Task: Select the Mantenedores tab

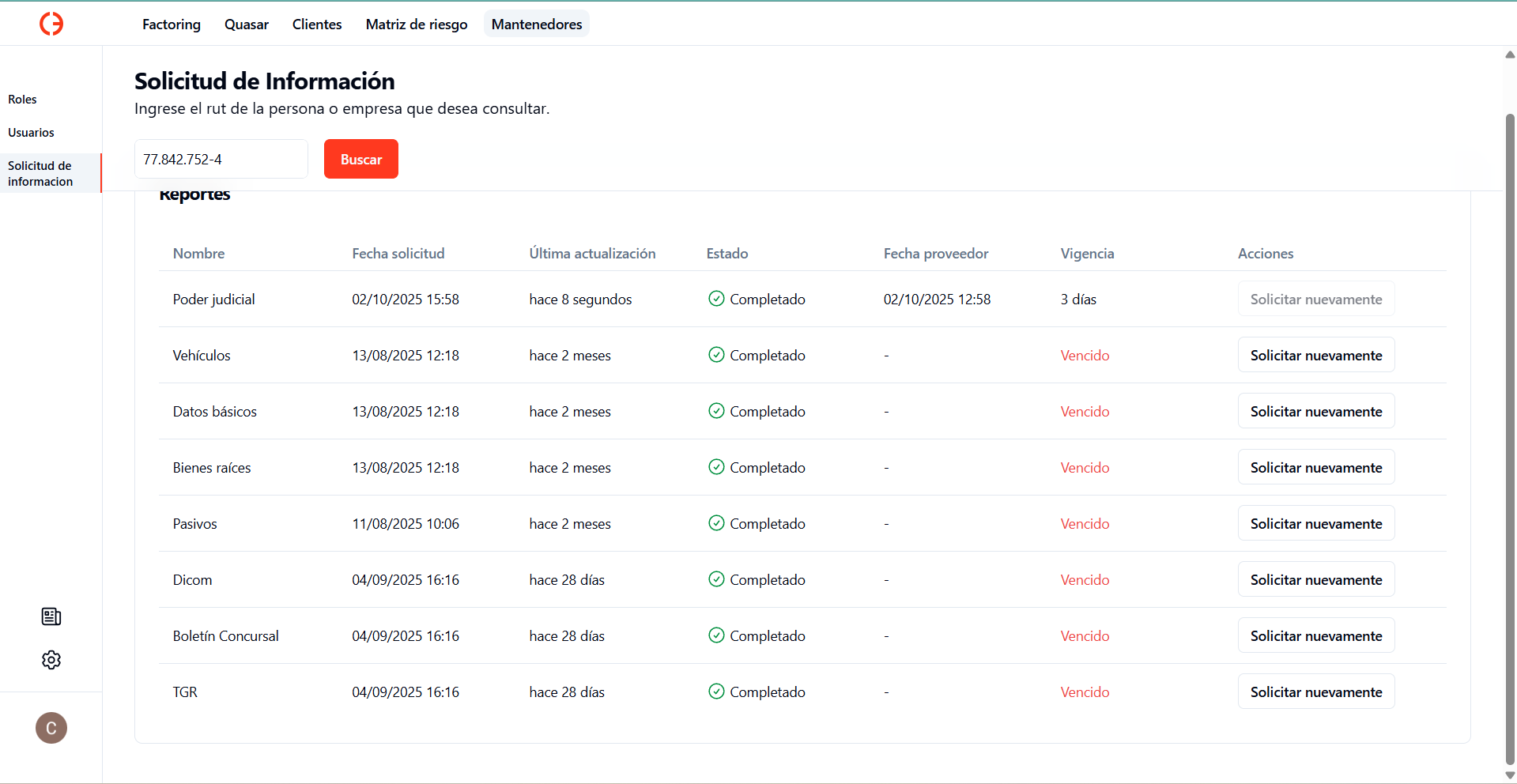Action: [537, 24]
